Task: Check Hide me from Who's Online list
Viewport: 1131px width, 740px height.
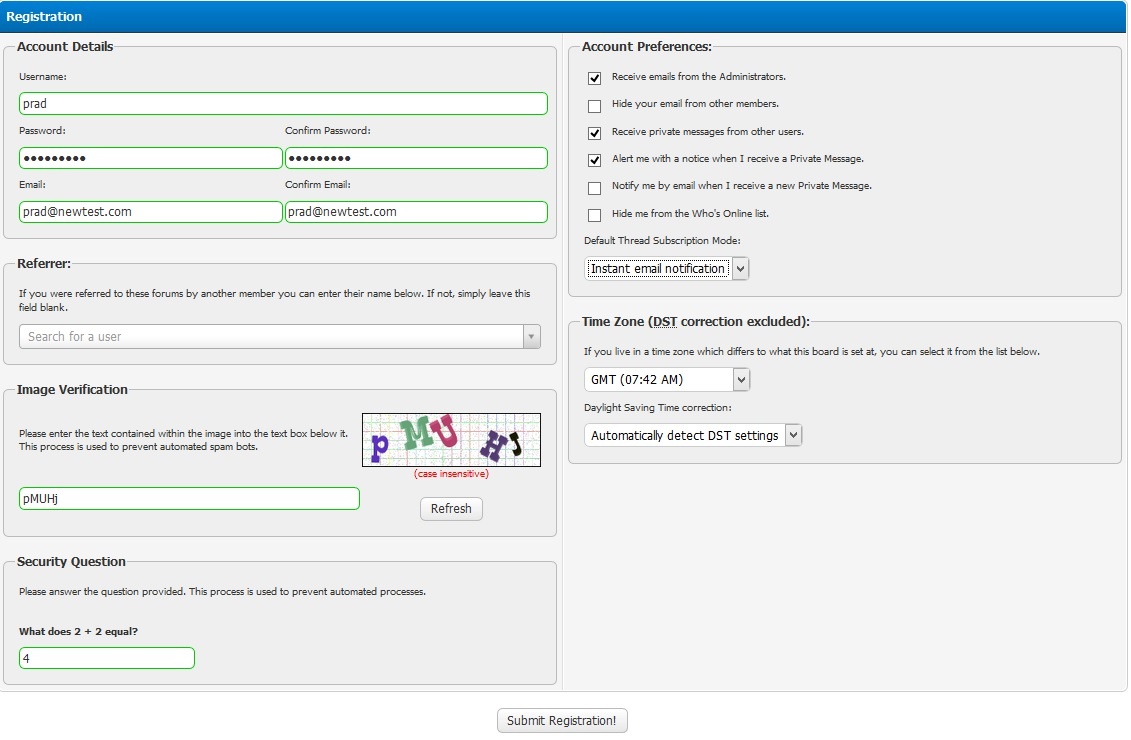Action: point(595,215)
